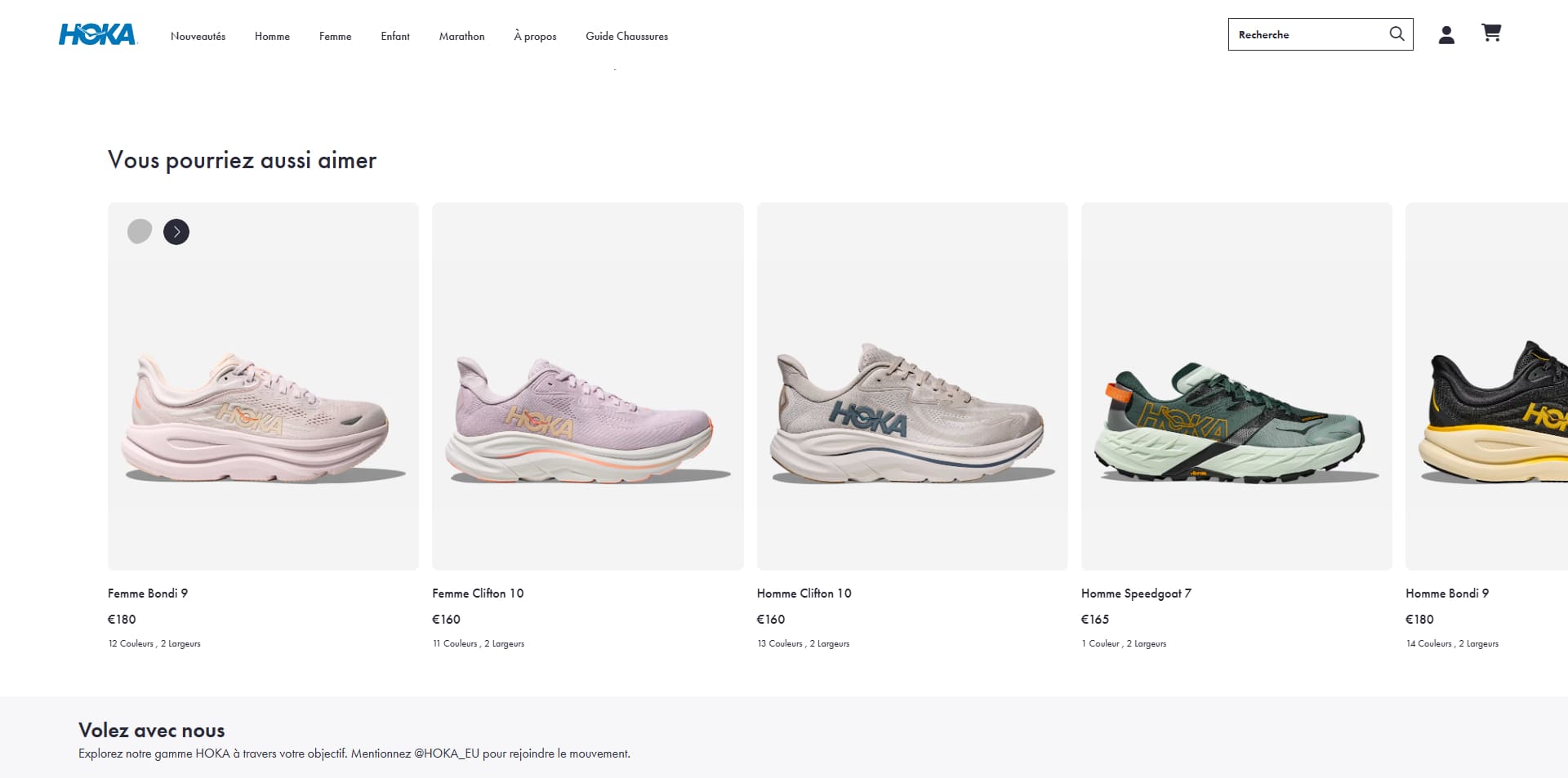Screen dimensions: 1568x778
Task: Click '11 Couleurs , 2 Largeurs' text
Action: (479, 643)
